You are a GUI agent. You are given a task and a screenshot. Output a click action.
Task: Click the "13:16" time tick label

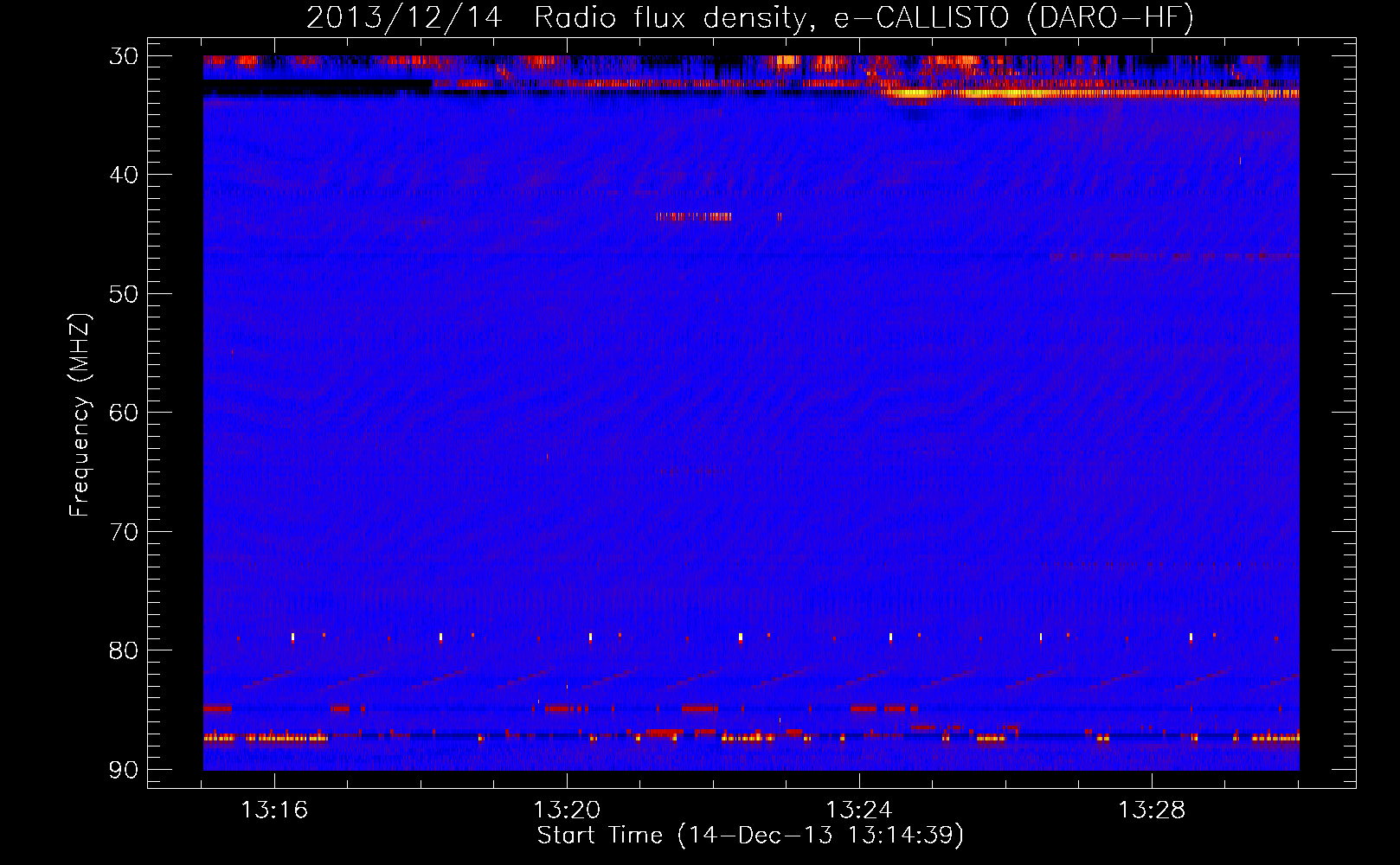pyautogui.click(x=274, y=811)
